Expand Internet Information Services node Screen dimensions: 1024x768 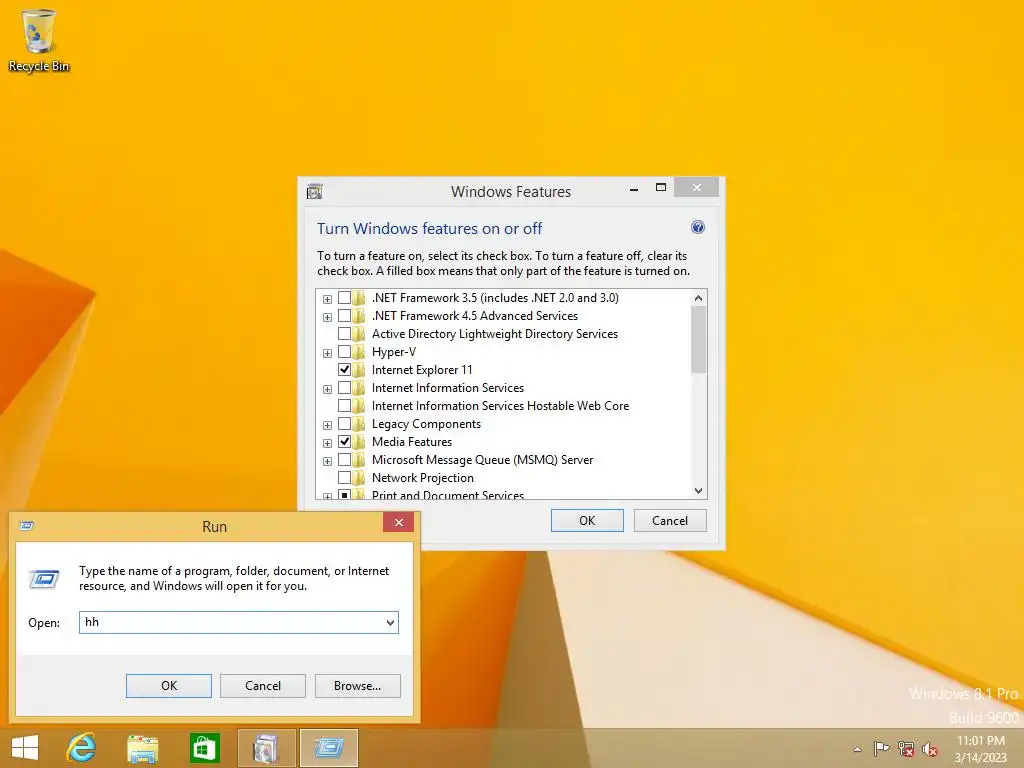click(x=327, y=389)
